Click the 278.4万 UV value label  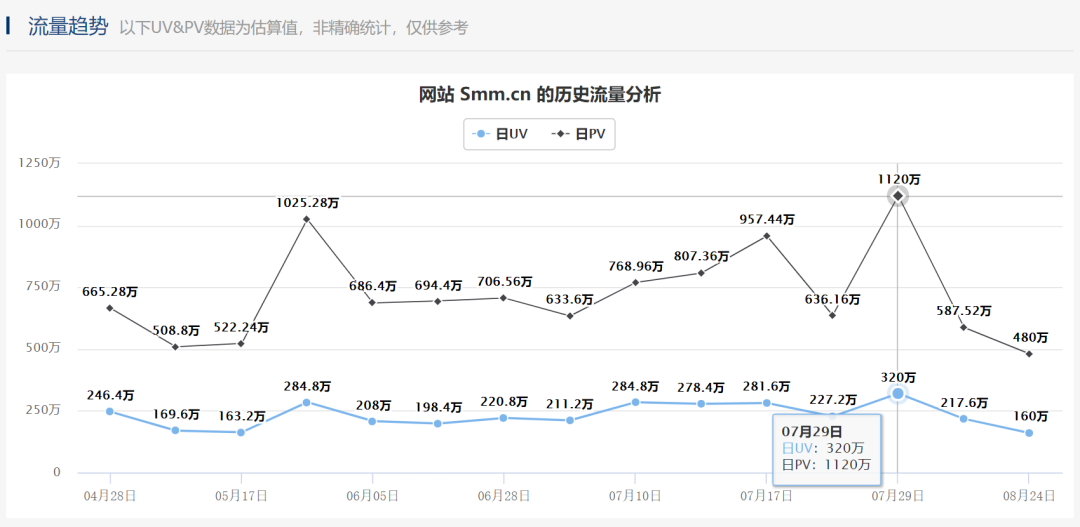coord(701,389)
